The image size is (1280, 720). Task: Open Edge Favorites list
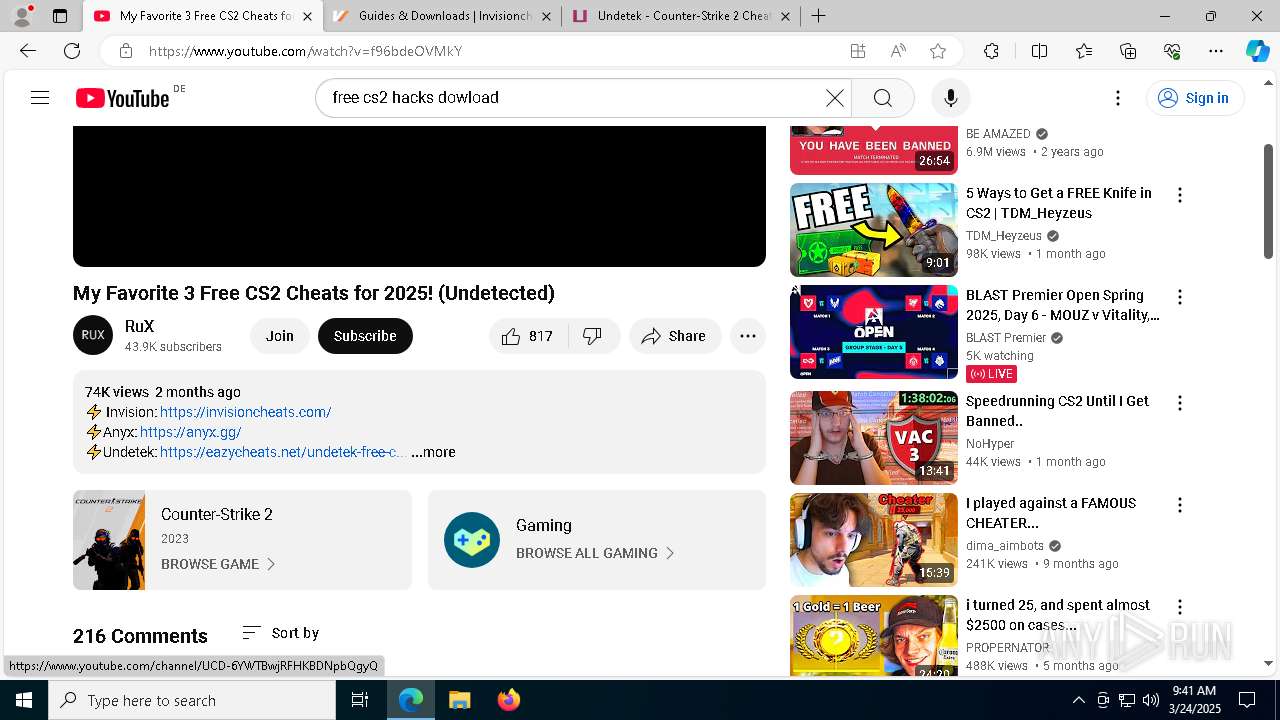[x=1084, y=51]
